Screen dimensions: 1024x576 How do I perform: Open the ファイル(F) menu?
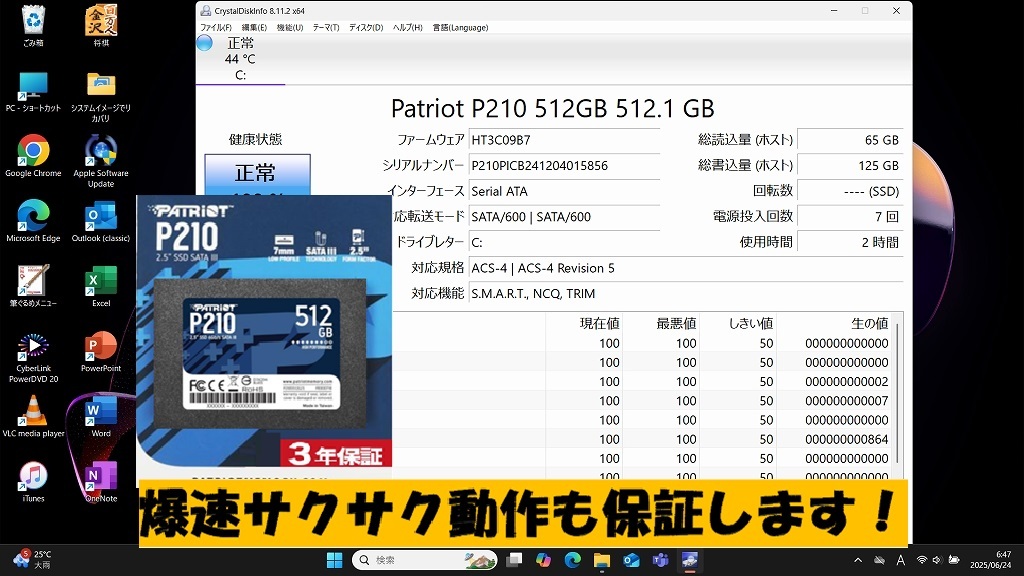click(216, 27)
